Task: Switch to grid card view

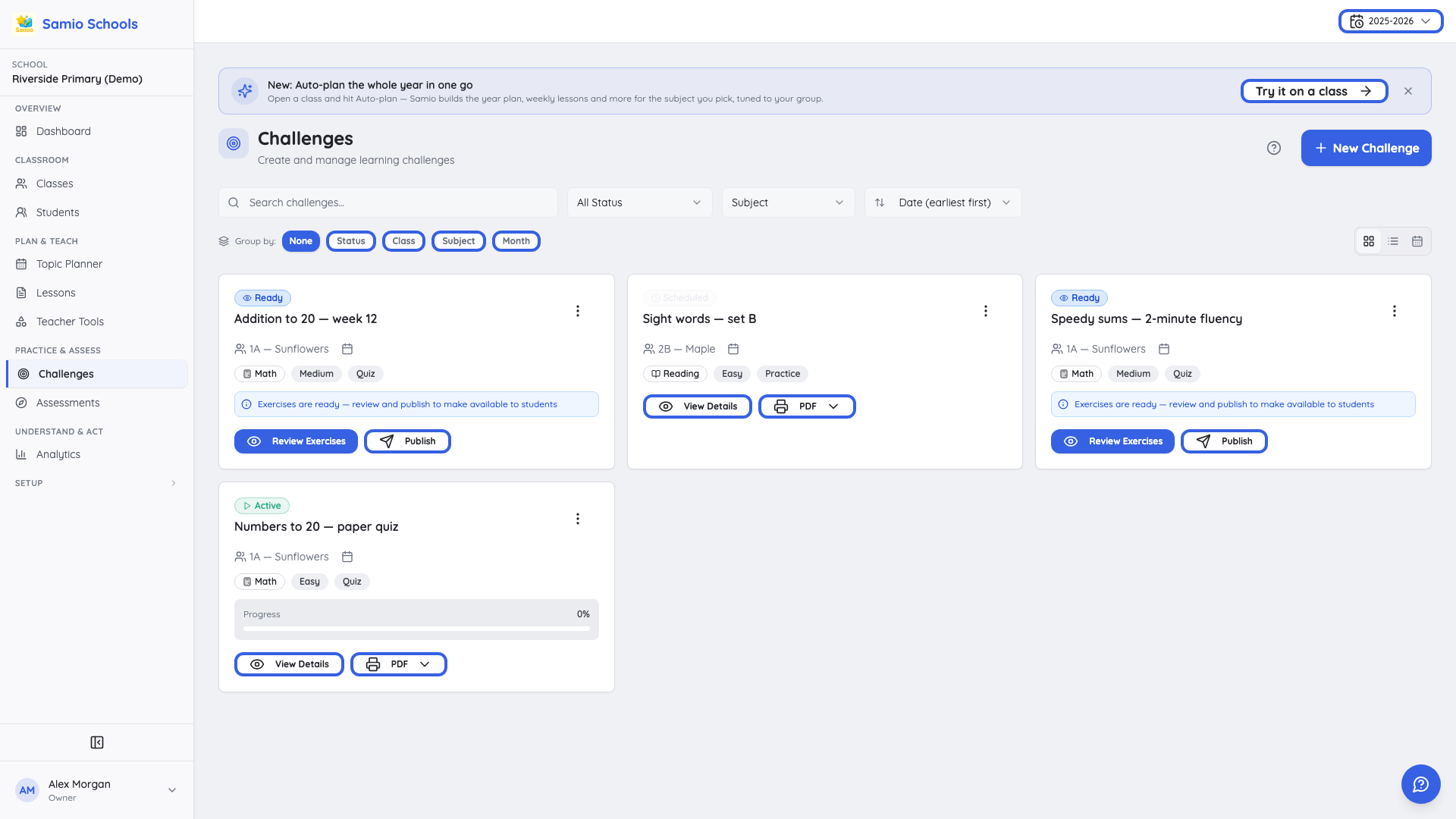Action: click(x=1369, y=241)
